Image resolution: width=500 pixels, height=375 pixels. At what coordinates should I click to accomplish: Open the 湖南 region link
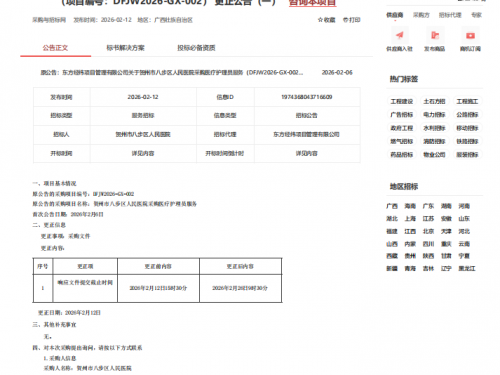click(x=446, y=206)
